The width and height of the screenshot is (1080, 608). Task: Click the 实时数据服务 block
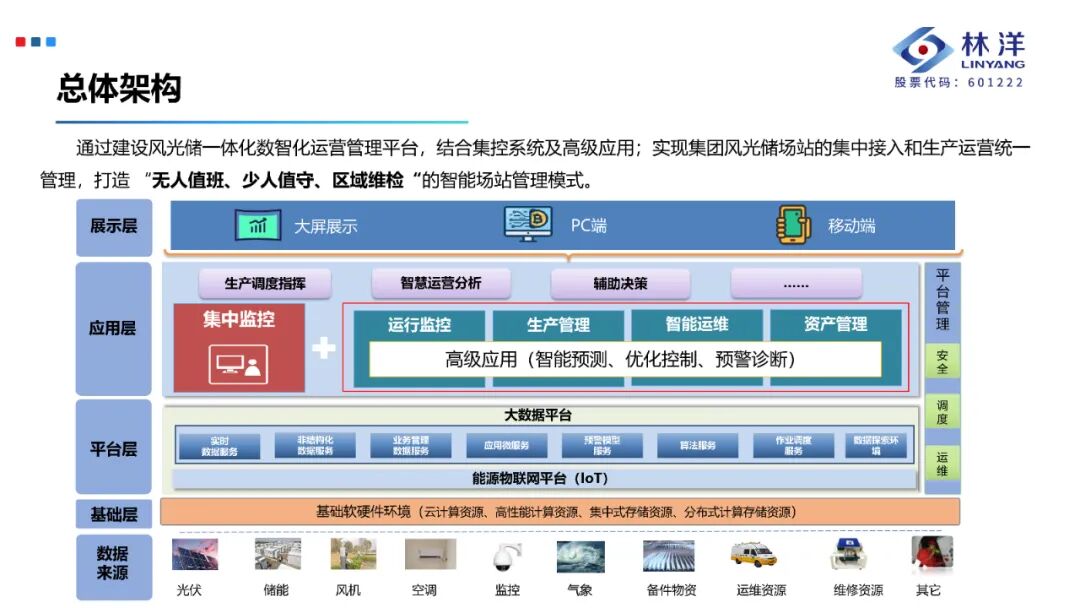(x=220, y=446)
